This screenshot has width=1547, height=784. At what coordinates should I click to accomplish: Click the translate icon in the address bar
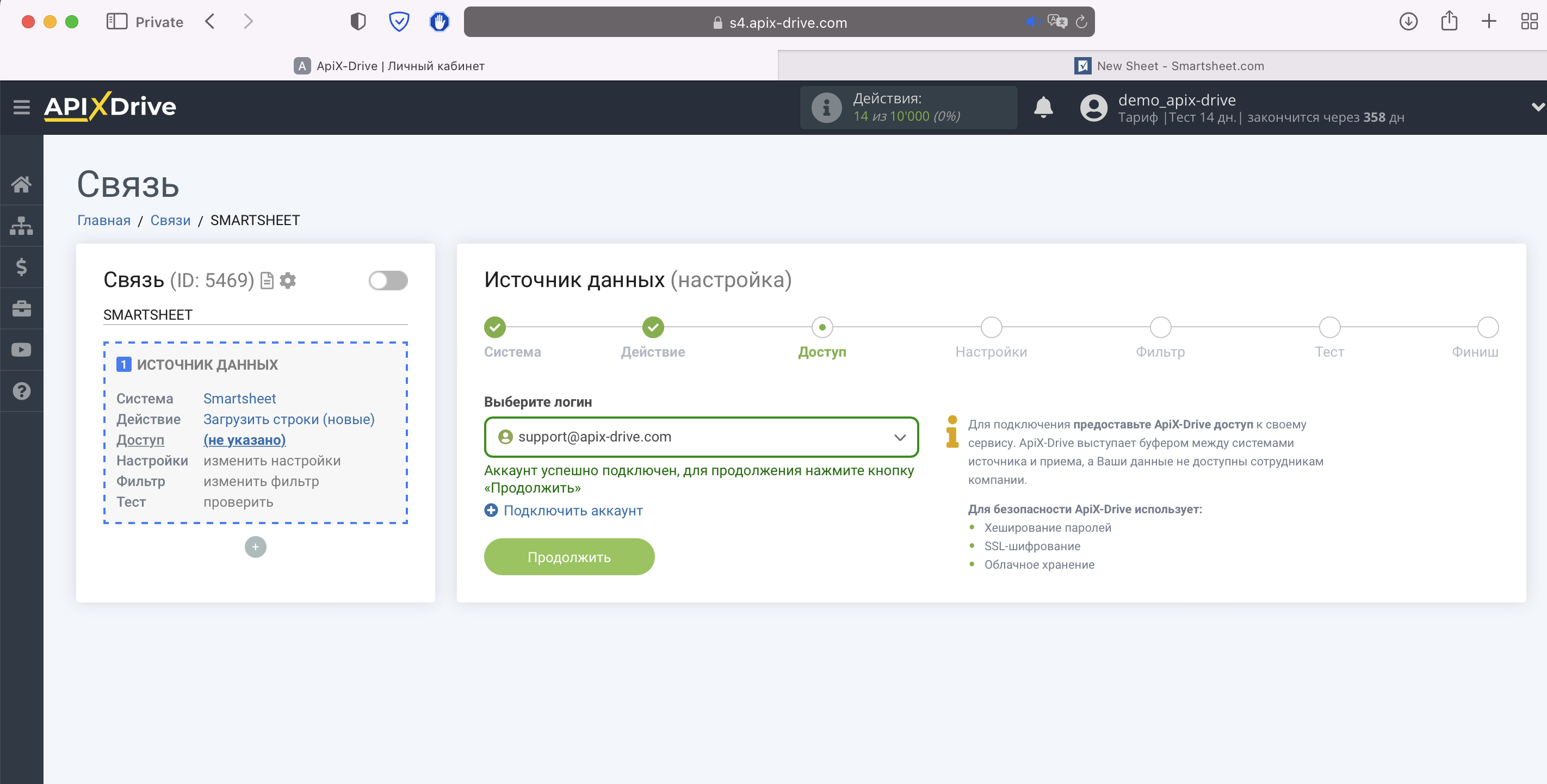[1057, 22]
